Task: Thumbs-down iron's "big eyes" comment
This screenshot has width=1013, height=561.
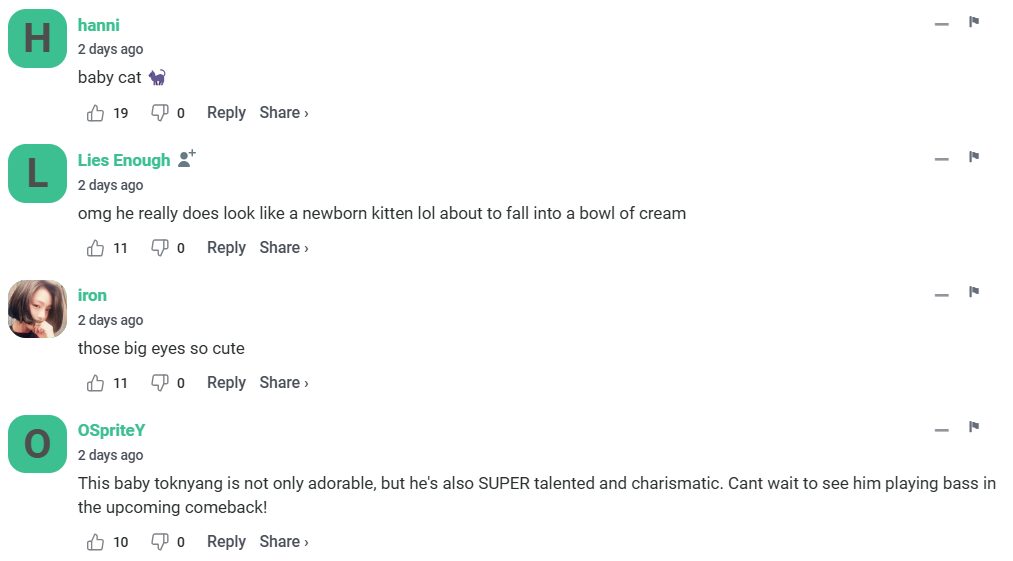Action: coord(159,383)
